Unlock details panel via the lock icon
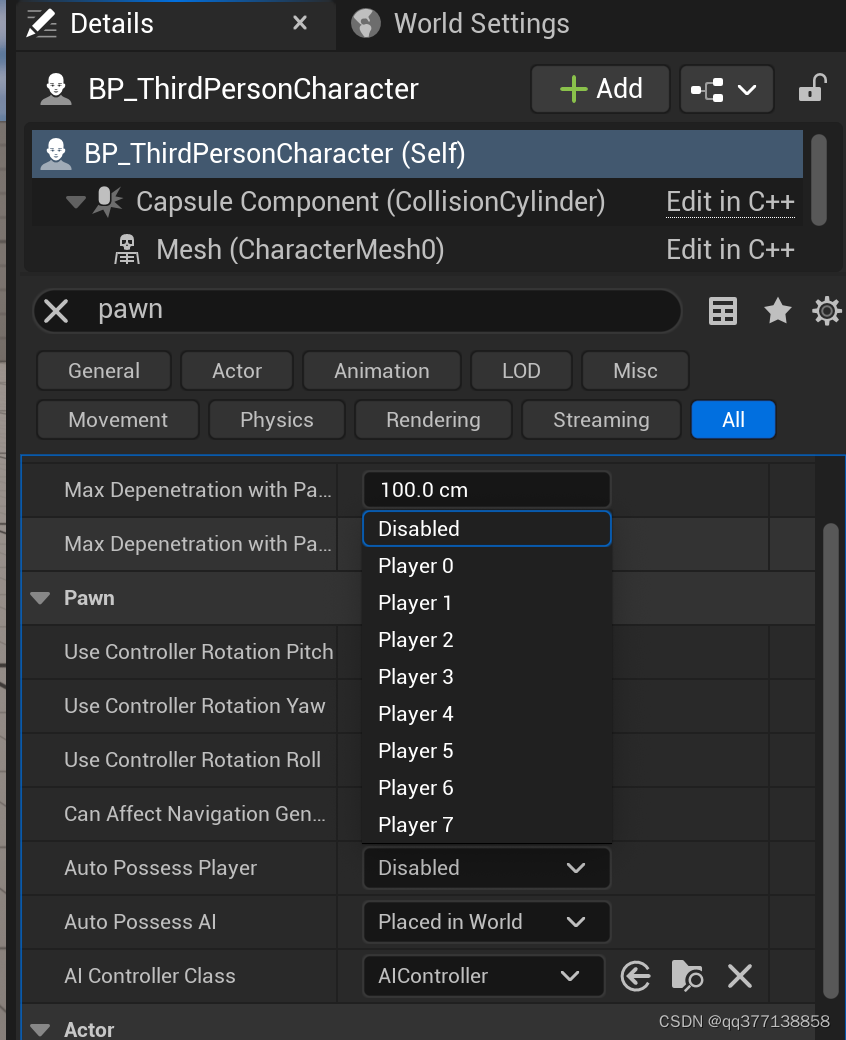Screen dimensions: 846x1040 (812, 88)
